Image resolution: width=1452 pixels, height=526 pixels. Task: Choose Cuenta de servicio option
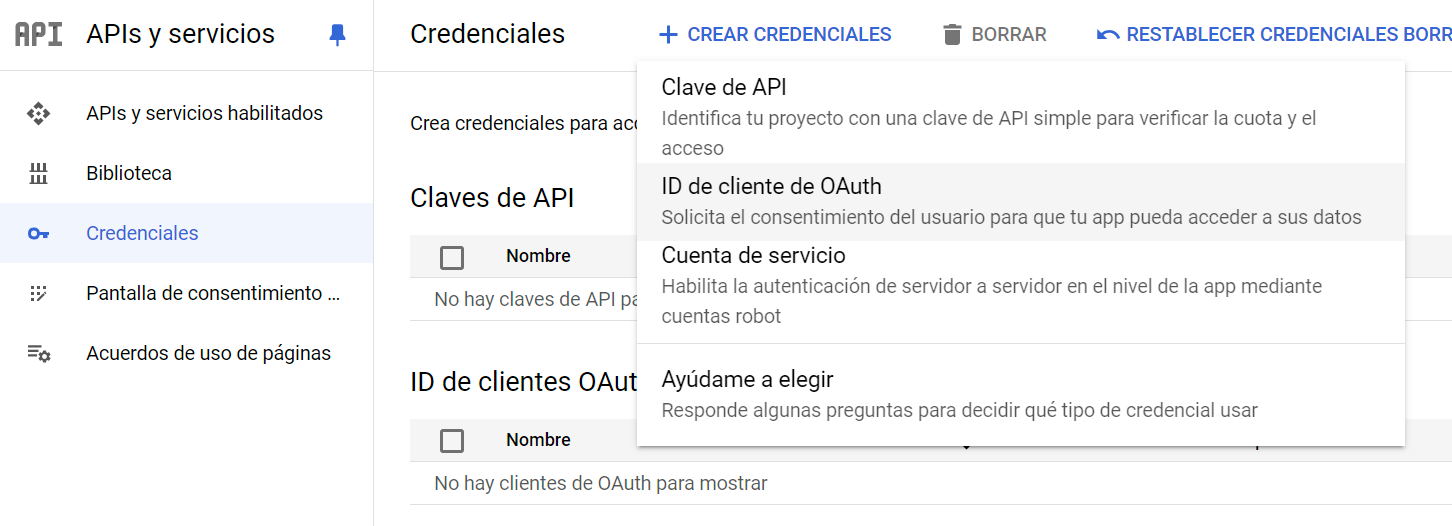tap(1020, 286)
